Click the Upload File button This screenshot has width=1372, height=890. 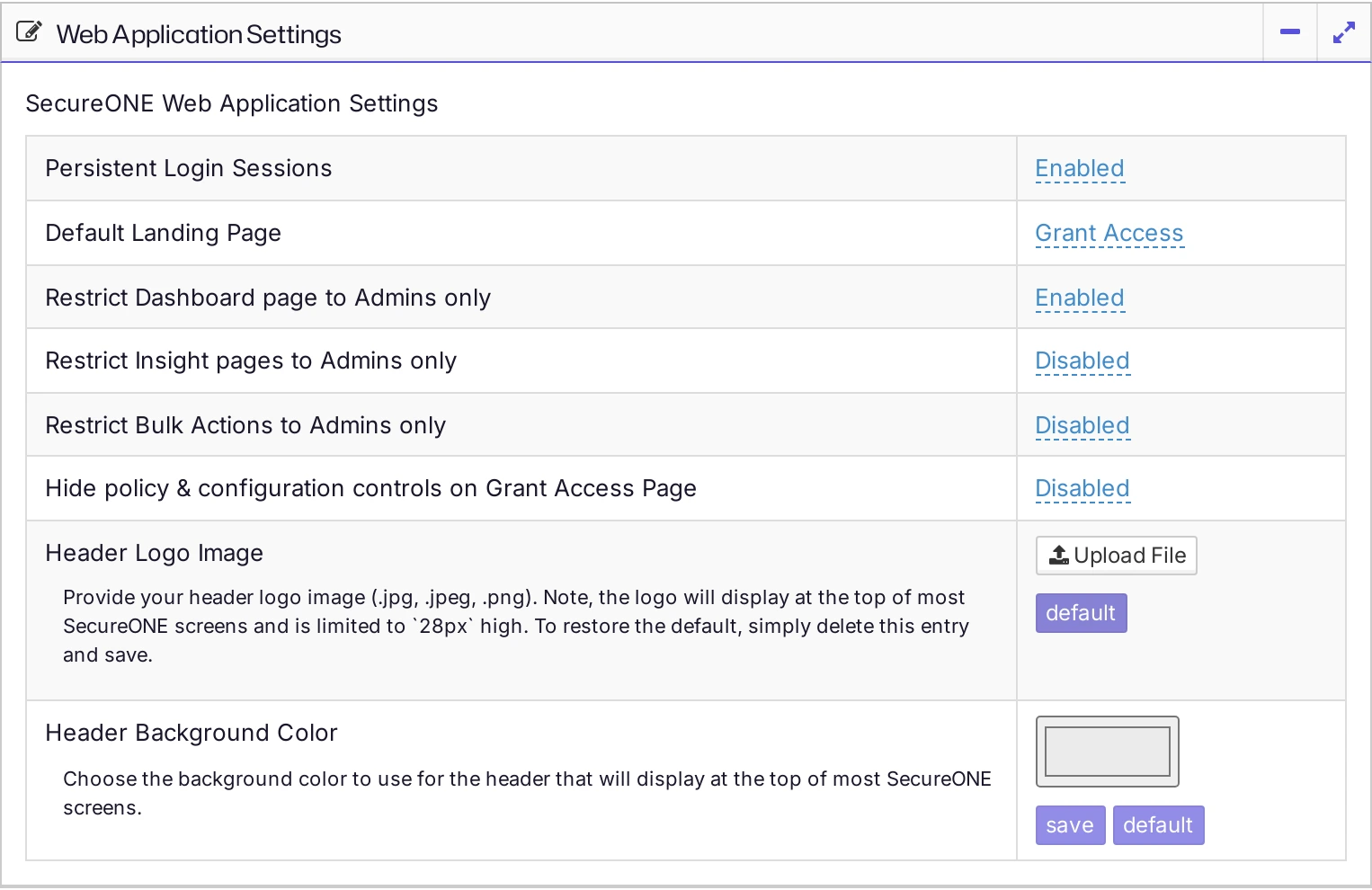click(x=1117, y=556)
